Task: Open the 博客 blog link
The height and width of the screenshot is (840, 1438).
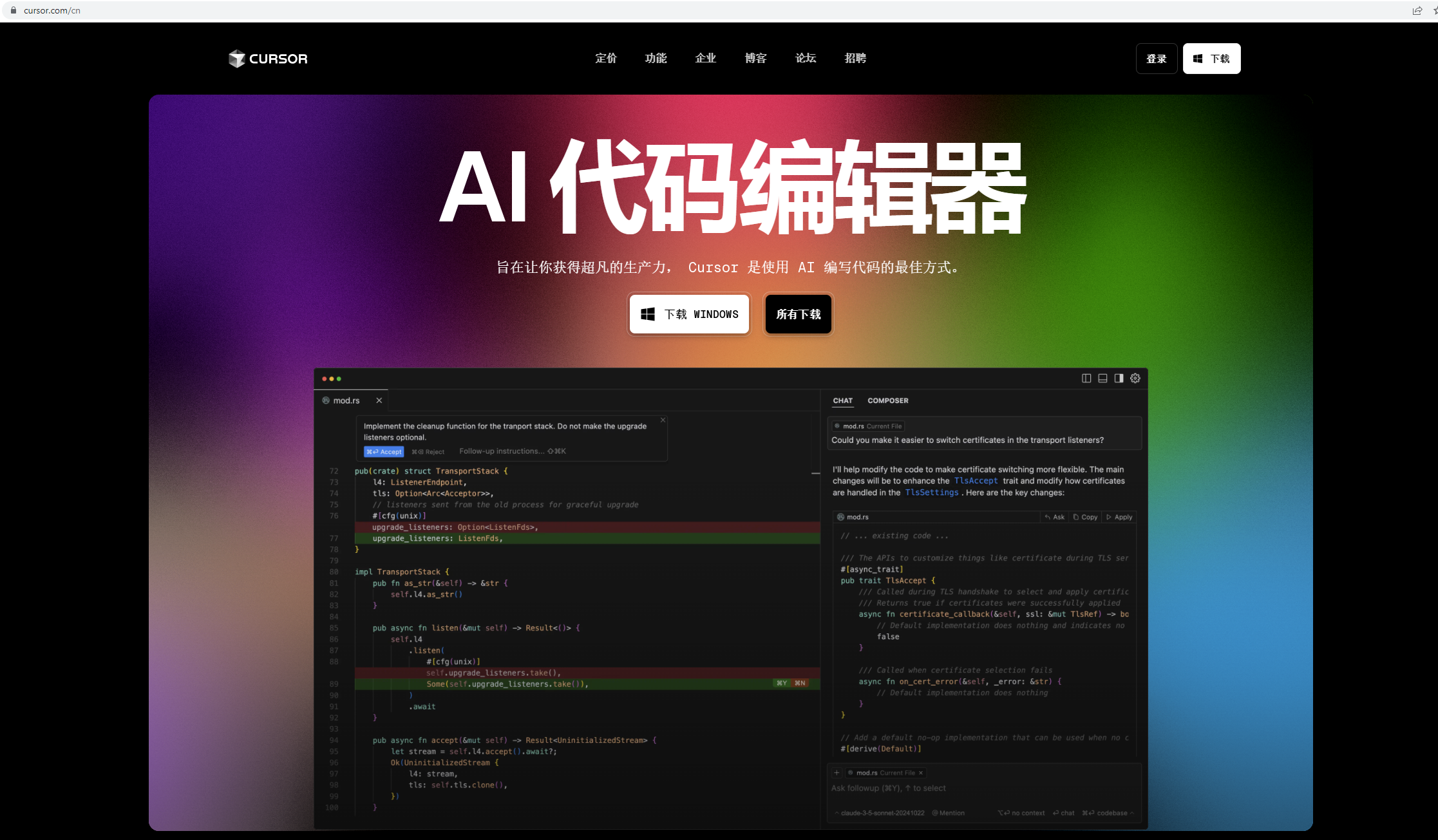Action: (755, 58)
